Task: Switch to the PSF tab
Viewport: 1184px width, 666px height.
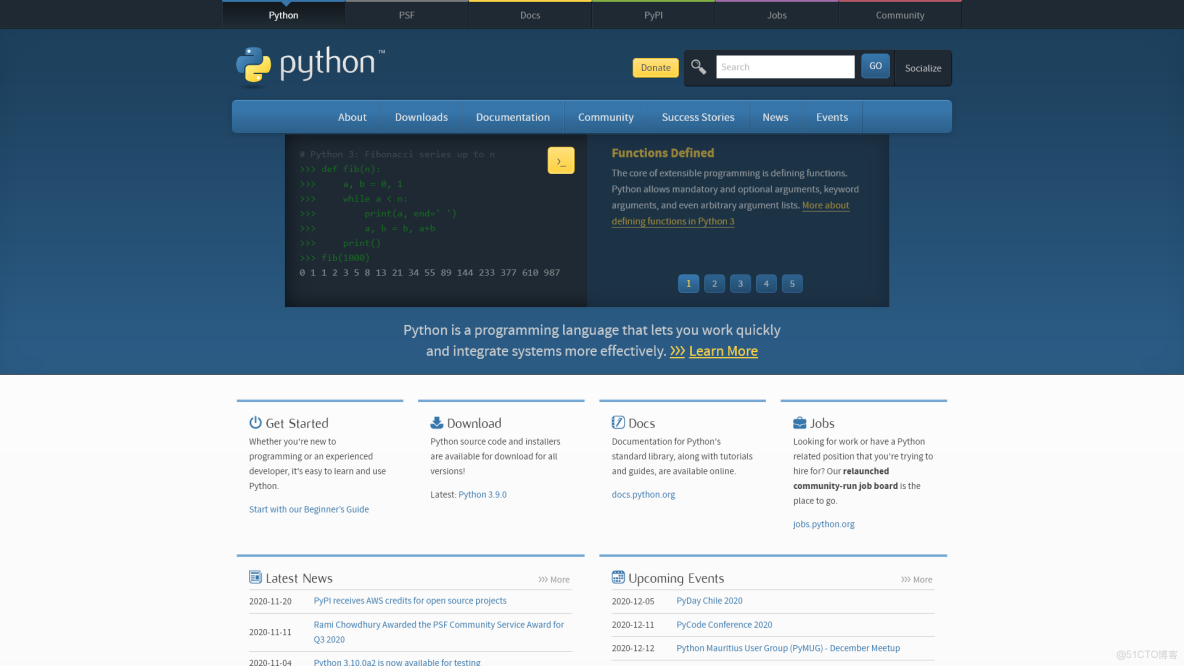Action: click(406, 14)
